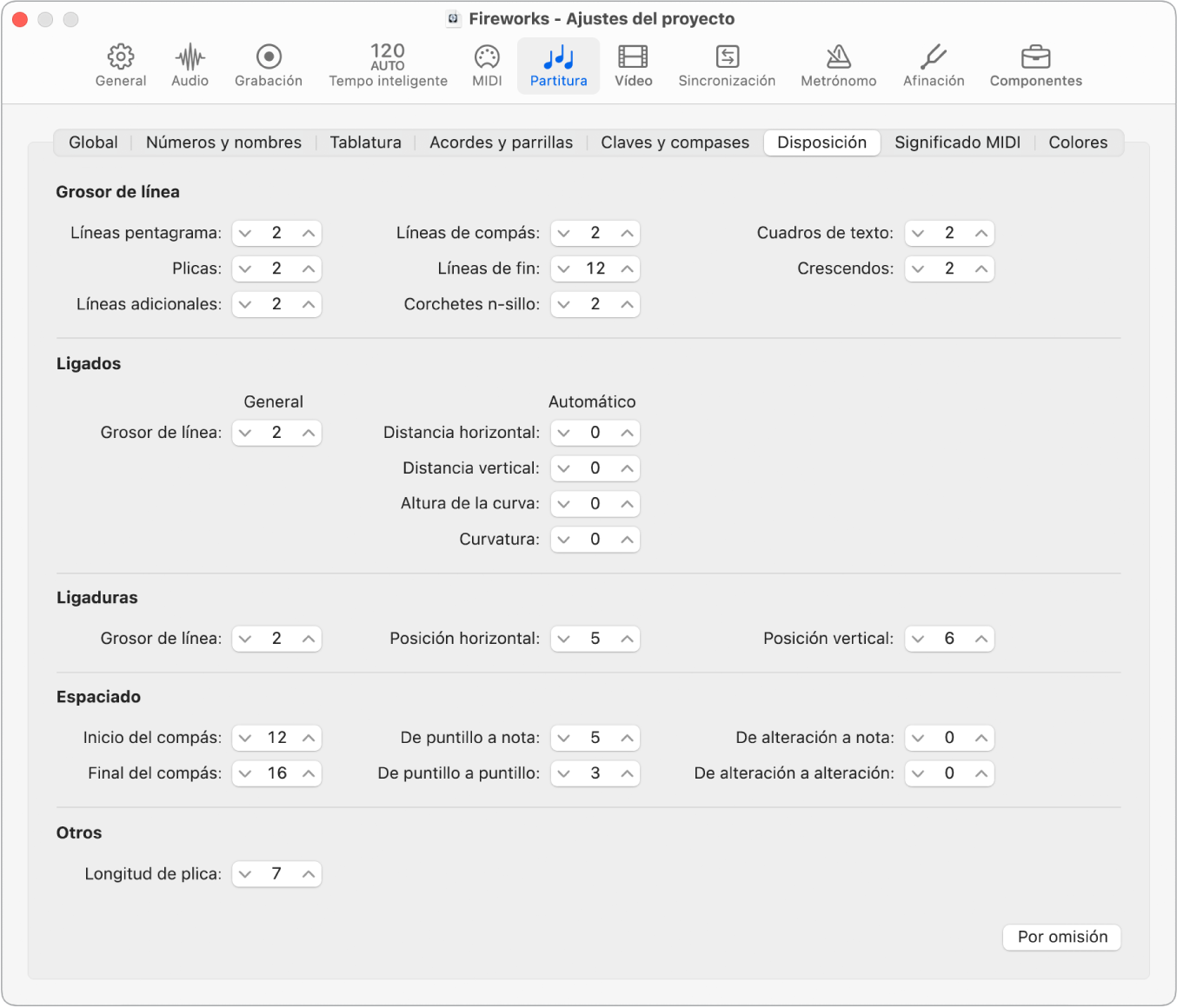Decrease the Posición vertical value

click(x=918, y=639)
